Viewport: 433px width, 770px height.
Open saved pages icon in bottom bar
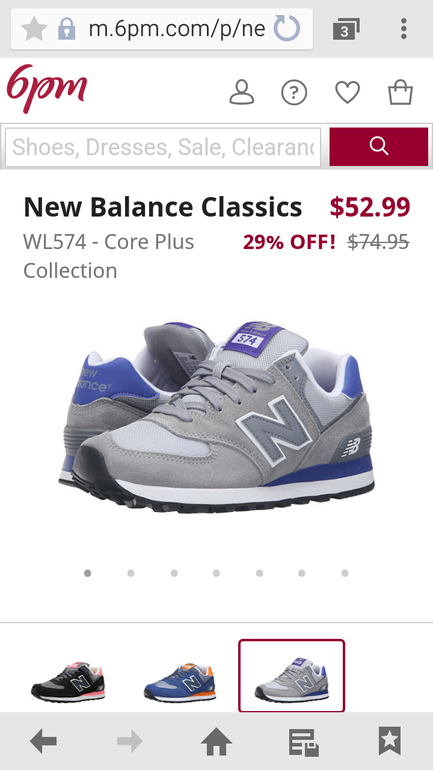(303, 742)
